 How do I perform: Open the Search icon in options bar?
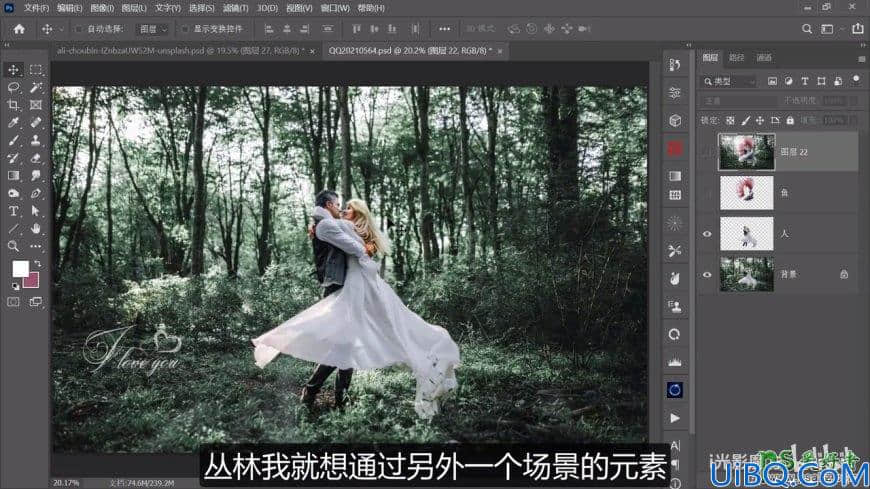tap(807, 29)
